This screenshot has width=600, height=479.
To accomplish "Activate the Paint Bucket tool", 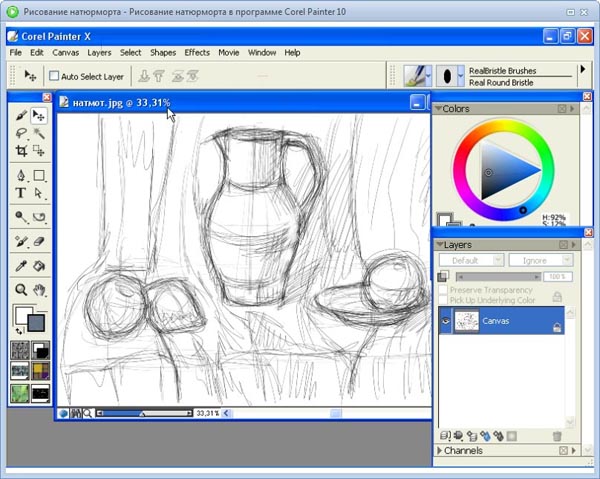I will coord(39,266).
